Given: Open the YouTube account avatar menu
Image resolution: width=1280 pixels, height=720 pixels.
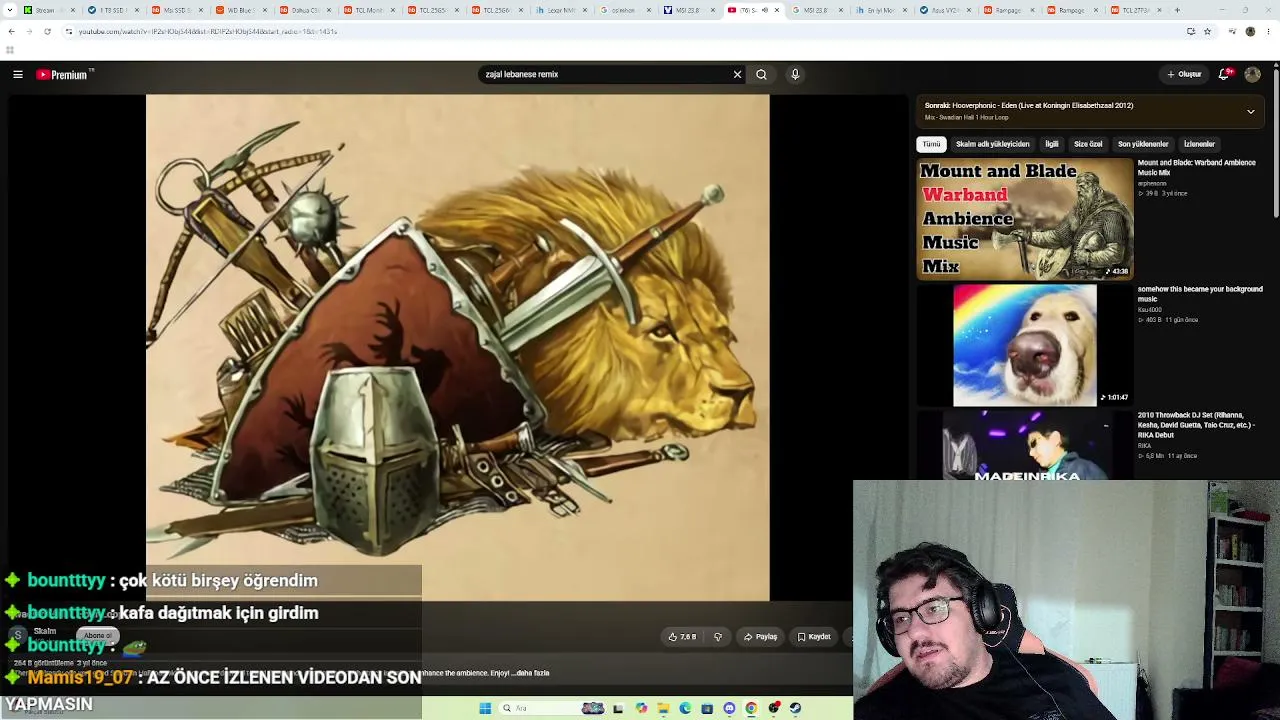Looking at the screenshot, I should (x=1252, y=74).
